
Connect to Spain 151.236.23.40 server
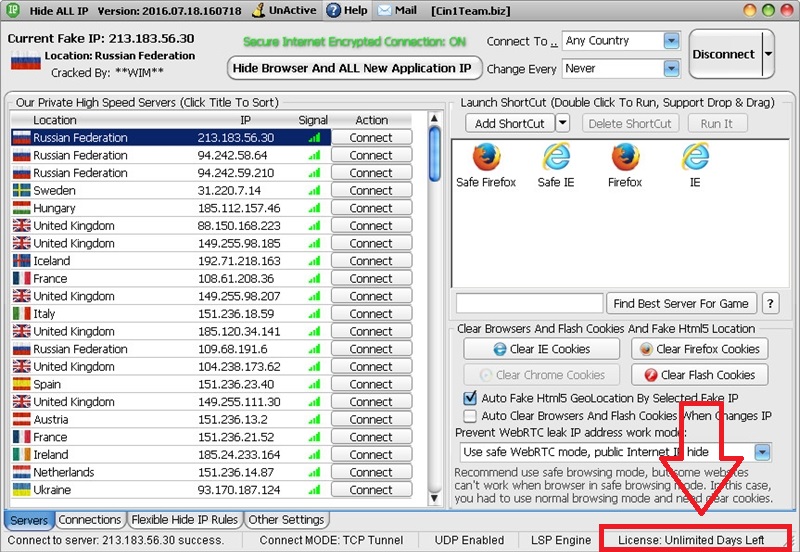point(371,384)
